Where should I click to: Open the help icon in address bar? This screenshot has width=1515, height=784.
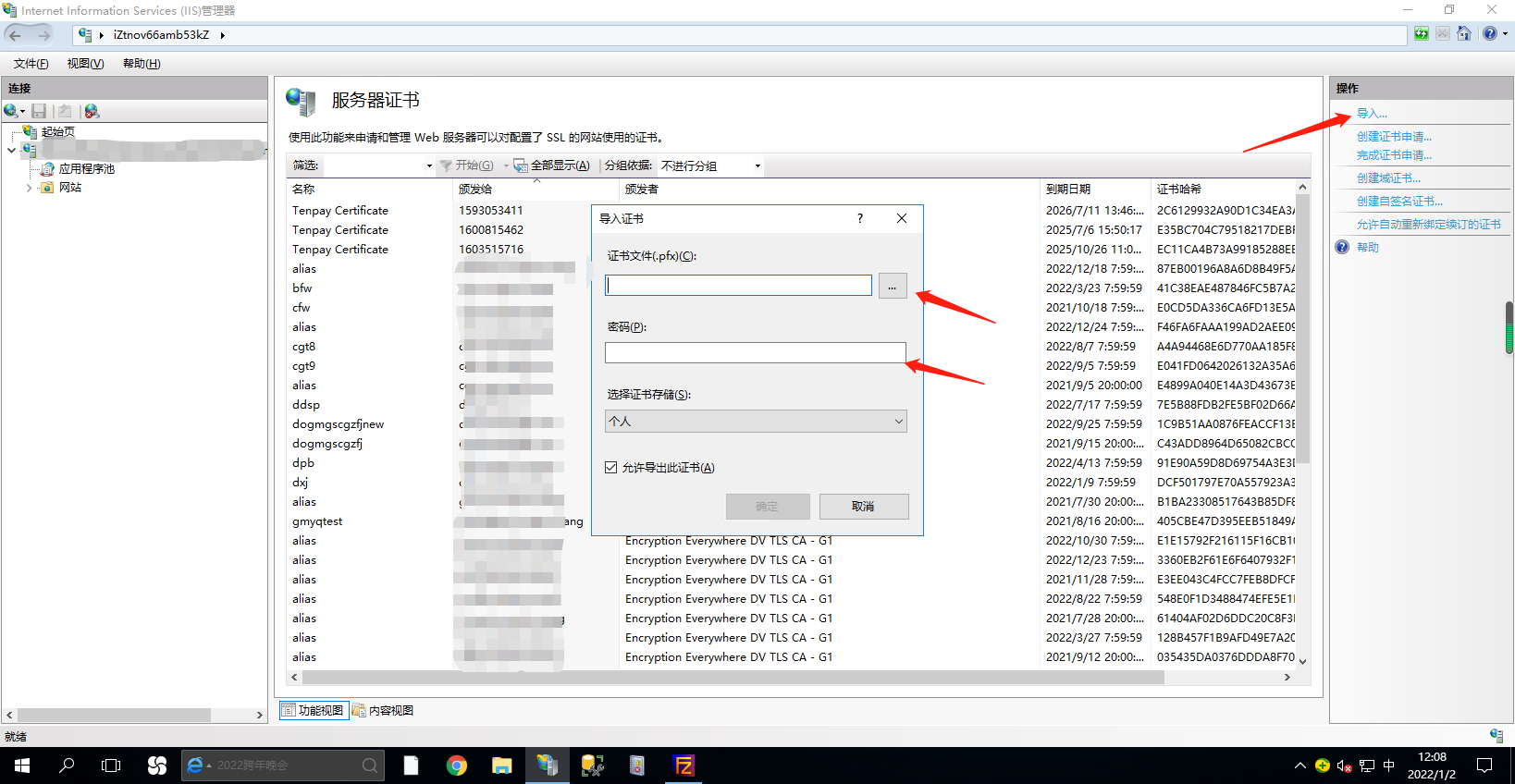point(1490,34)
